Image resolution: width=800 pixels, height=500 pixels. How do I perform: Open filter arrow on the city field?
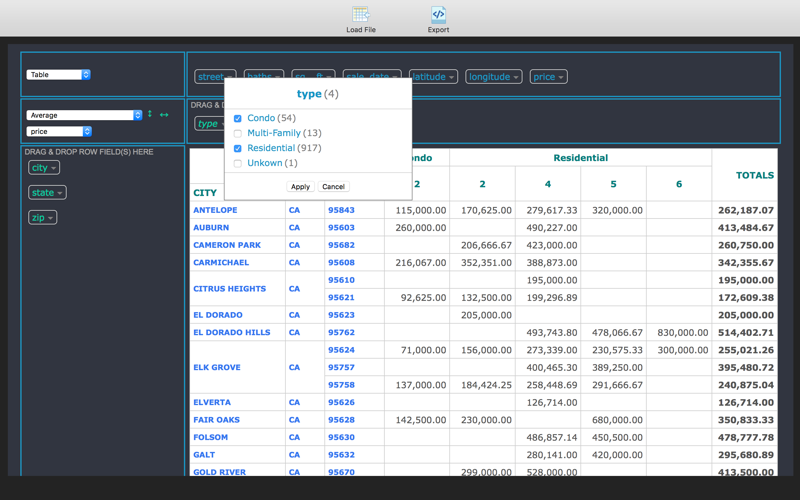[x=54, y=168]
